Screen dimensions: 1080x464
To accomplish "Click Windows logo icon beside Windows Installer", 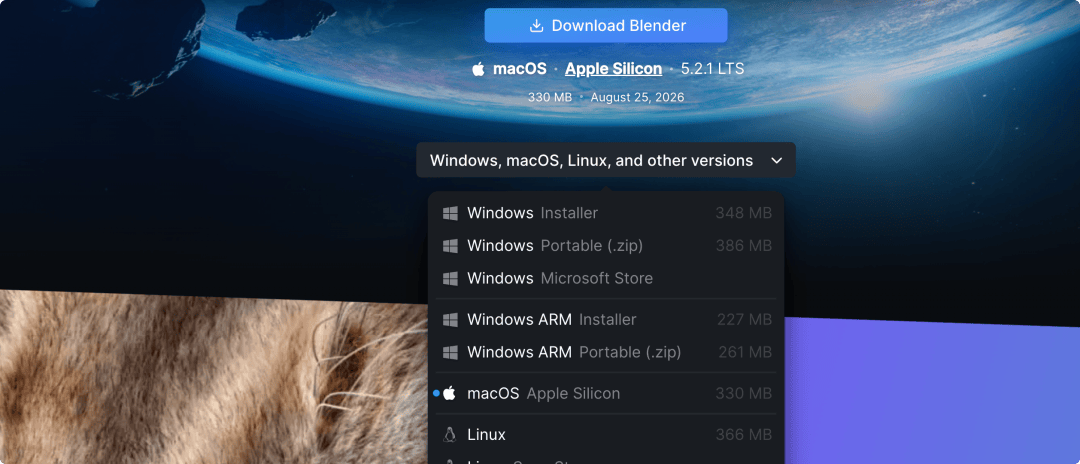I will click(450, 213).
